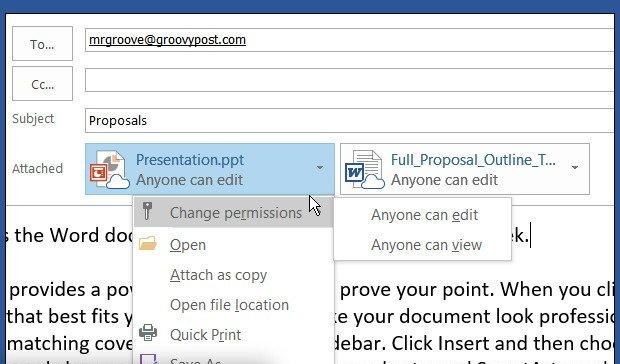Screen dimensions: 620x364
Task: Select Open file location menu entry
Action: point(233,305)
